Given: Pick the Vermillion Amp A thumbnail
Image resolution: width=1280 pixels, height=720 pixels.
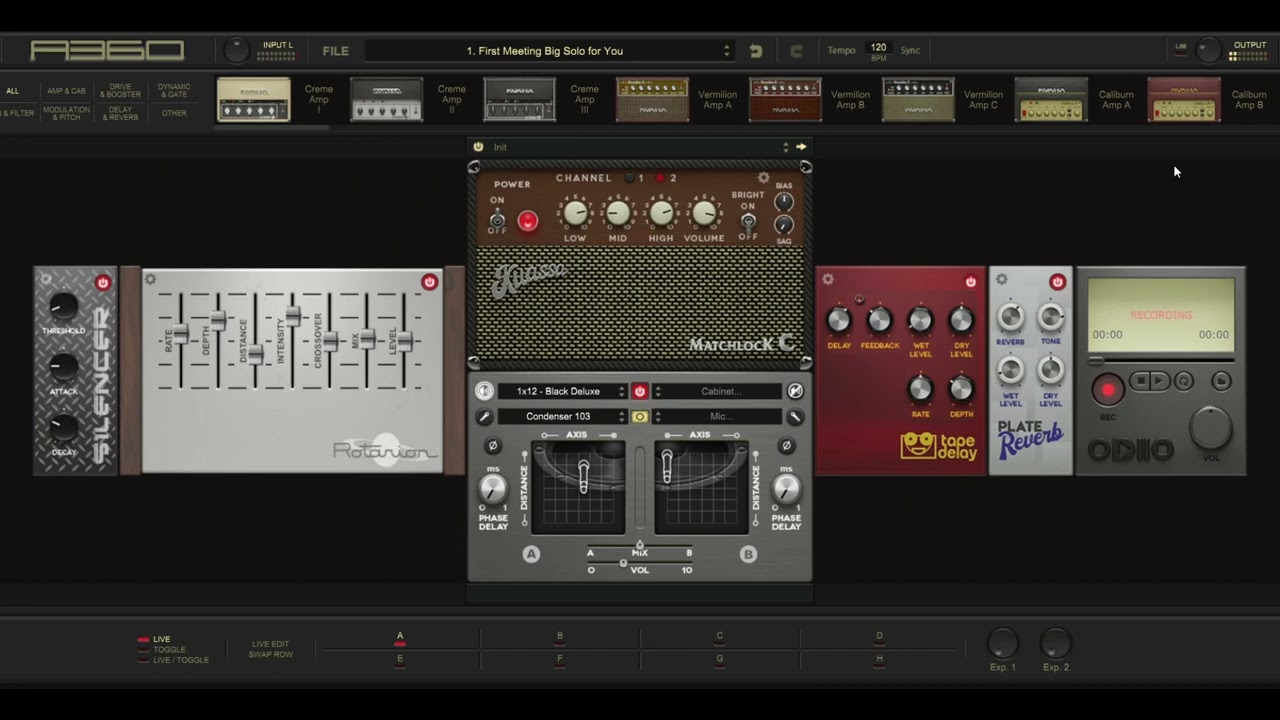Looking at the screenshot, I should pyautogui.click(x=652, y=100).
